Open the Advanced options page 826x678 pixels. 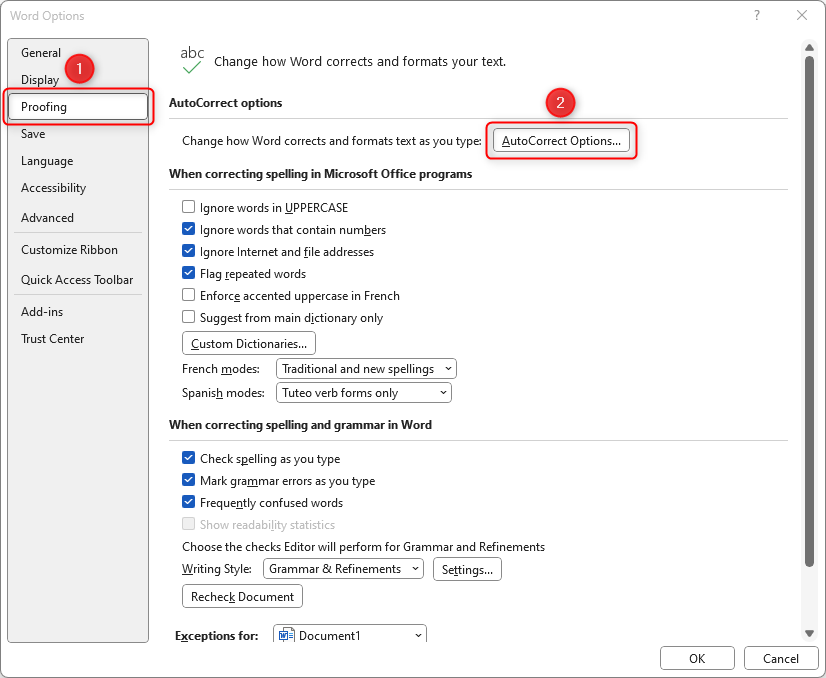click(x=47, y=217)
